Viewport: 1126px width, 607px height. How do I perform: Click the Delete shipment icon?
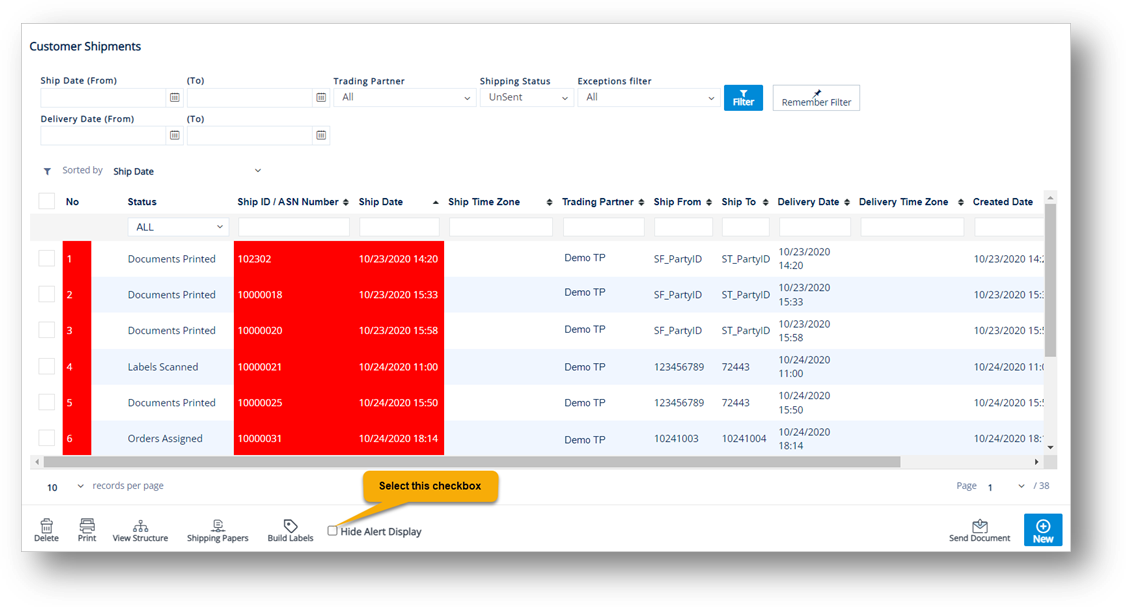[46, 529]
